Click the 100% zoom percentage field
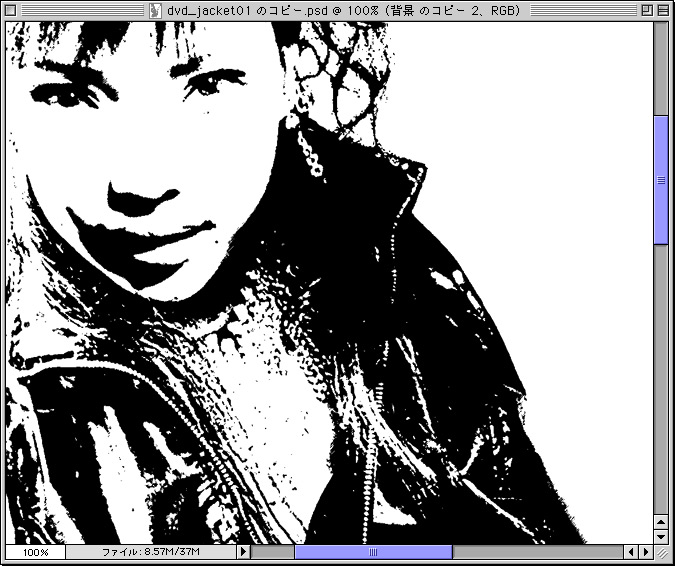 [x=35, y=552]
